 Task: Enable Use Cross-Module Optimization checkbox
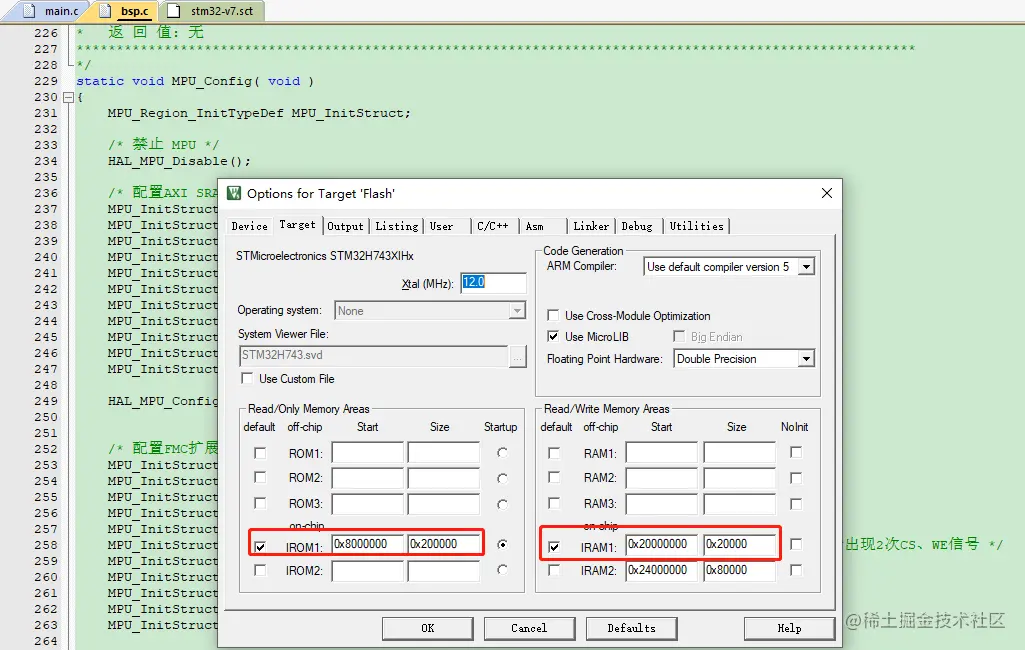(x=553, y=316)
